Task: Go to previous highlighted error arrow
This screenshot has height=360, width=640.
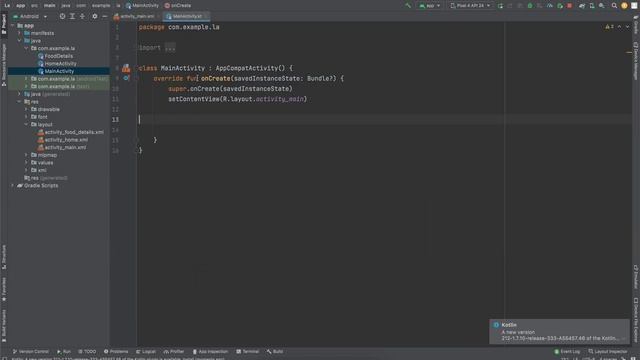Action: coord(619,27)
